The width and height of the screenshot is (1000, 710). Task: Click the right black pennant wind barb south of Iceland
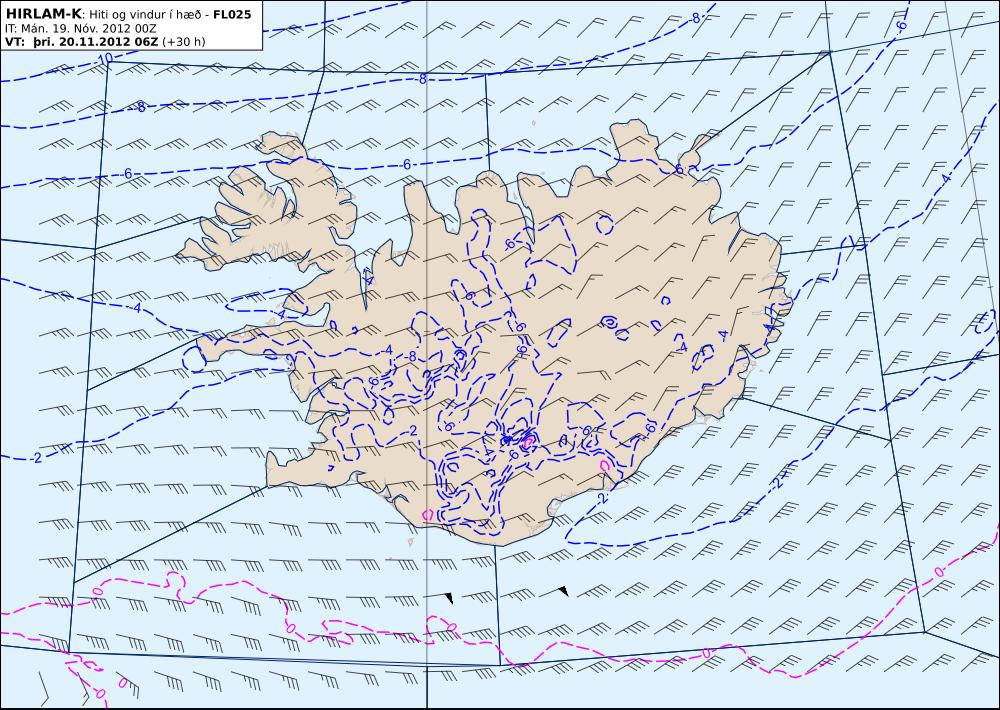pos(552,590)
